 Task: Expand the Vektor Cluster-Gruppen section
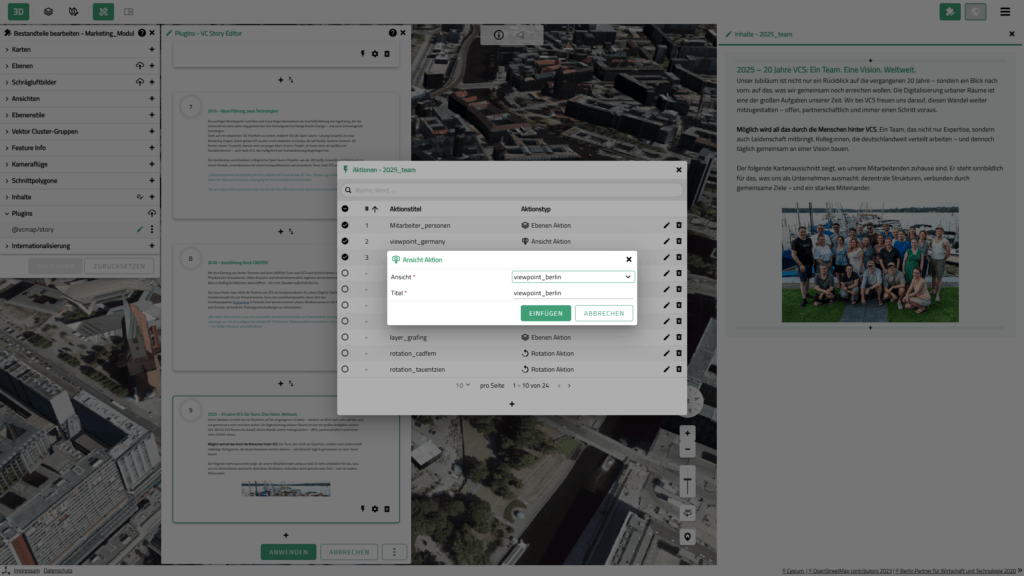click(7, 131)
